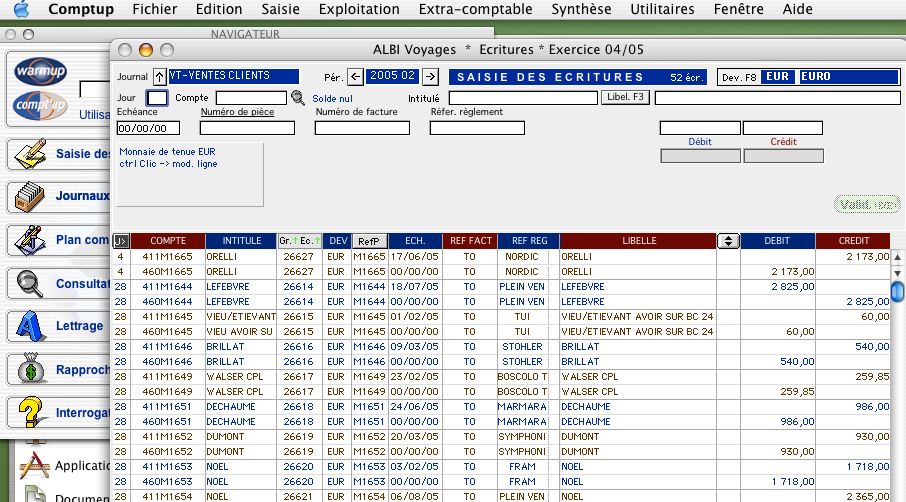
Task: Open the Plan comptable icon
Action: click(x=31, y=240)
